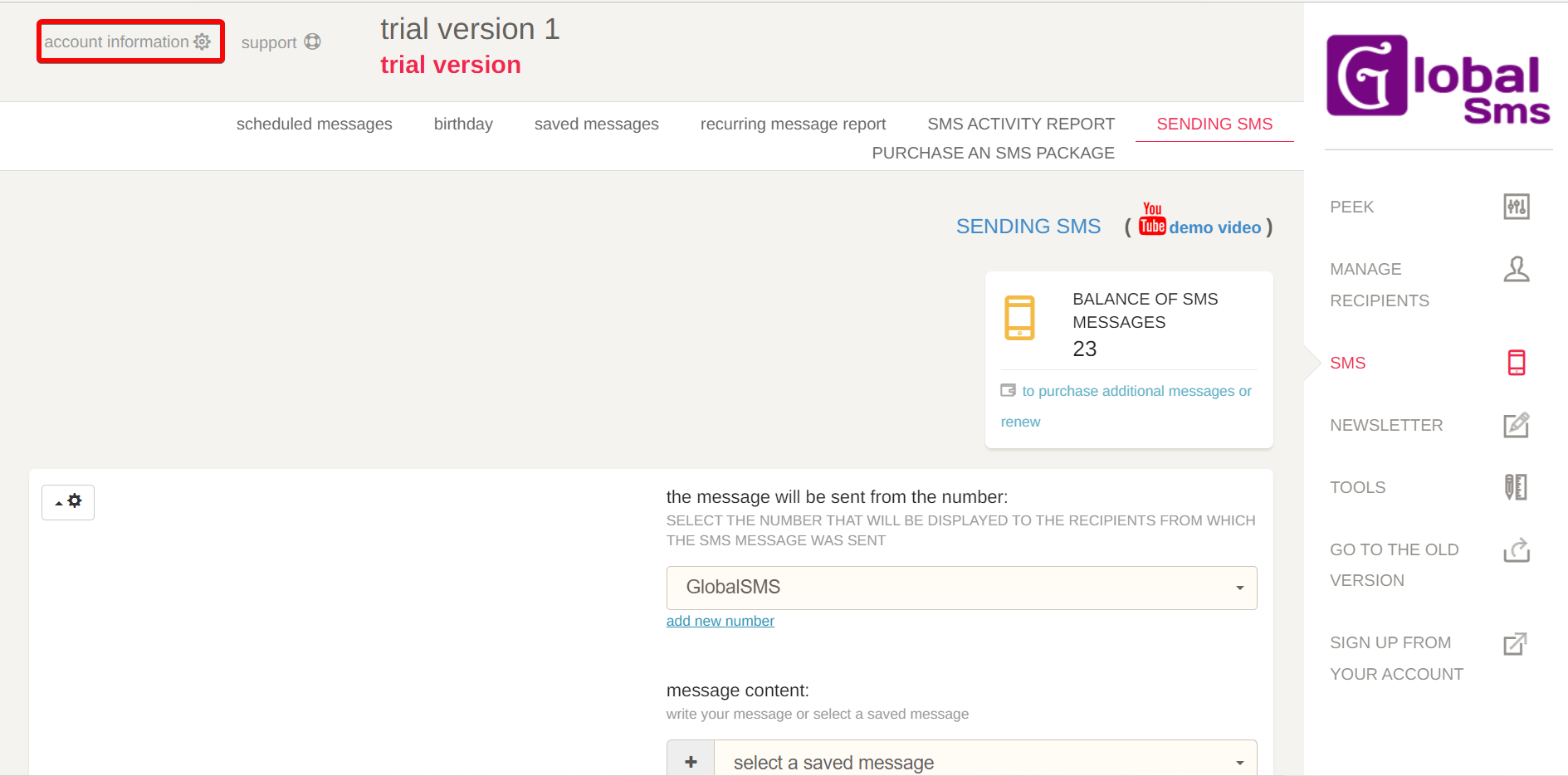The width and height of the screenshot is (1568, 776).
Task: Open the select a saved message dropdown
Action: tap(984, 762)
